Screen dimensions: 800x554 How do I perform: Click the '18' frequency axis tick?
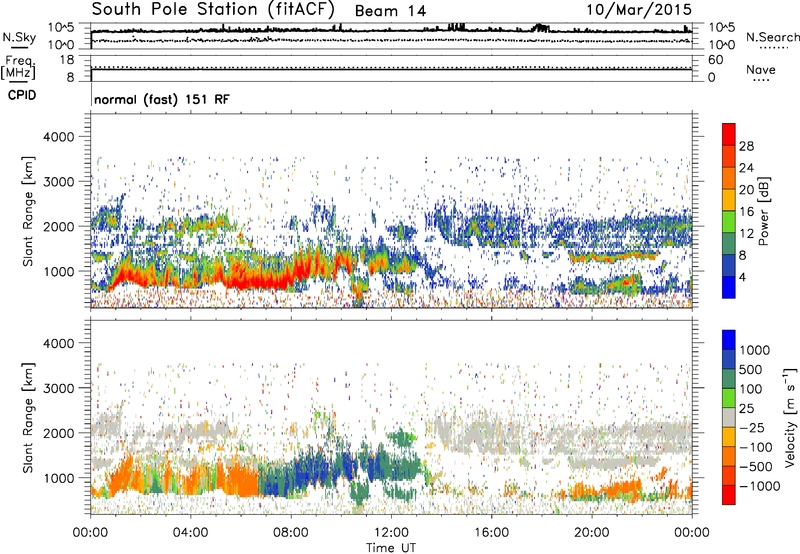pos(67,60)
